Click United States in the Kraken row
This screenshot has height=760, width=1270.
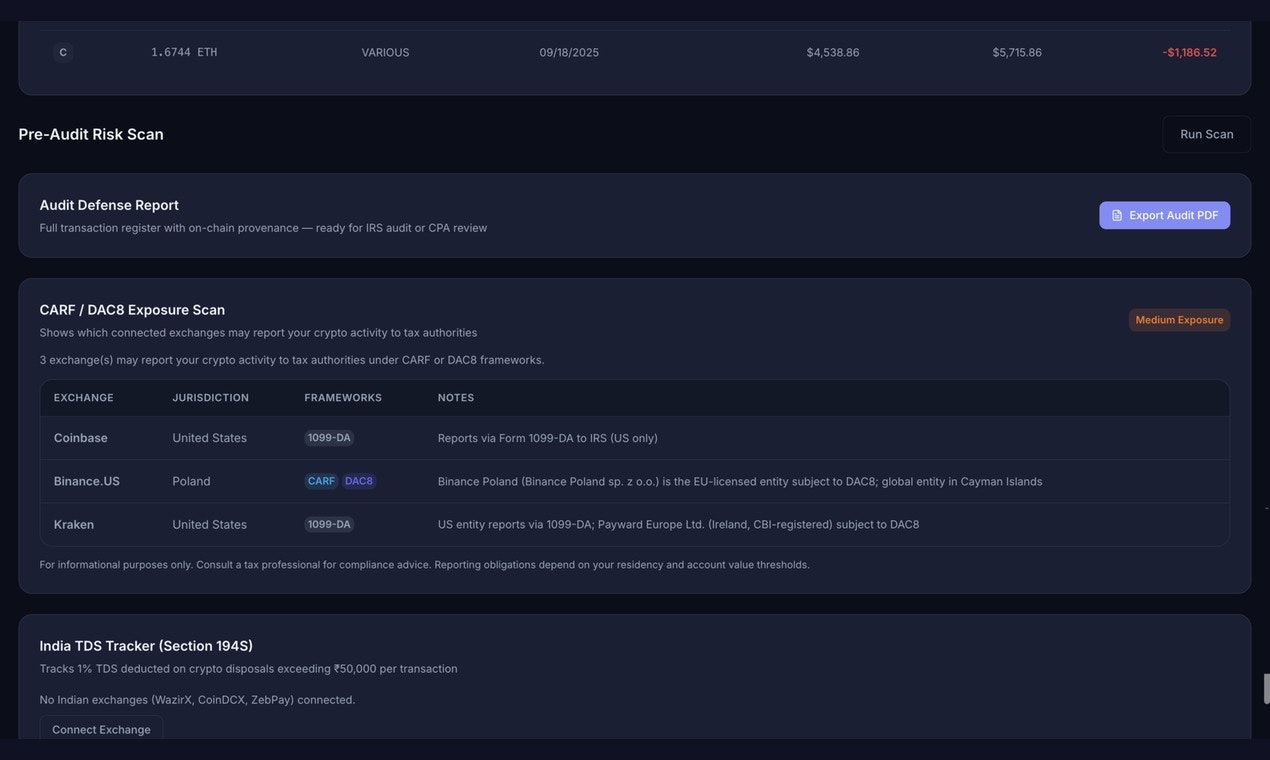click(x=209, y=524)
